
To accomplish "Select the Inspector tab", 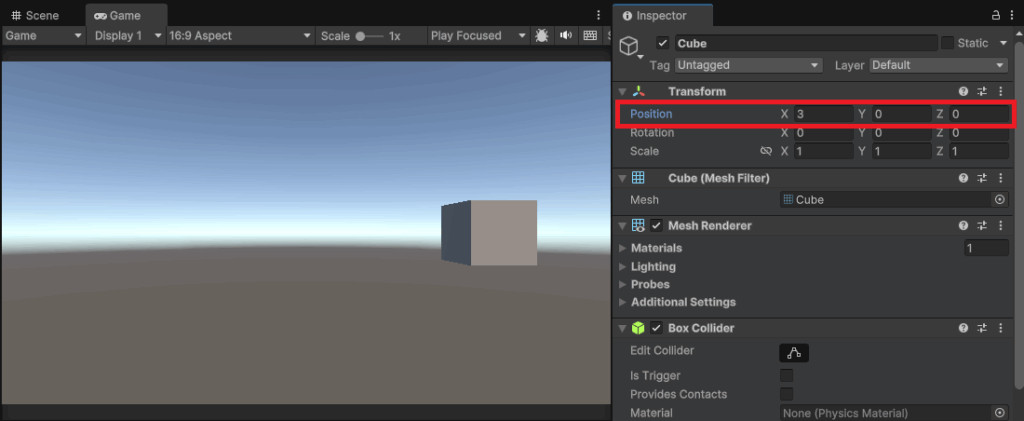I will click(x=663, y=15).
